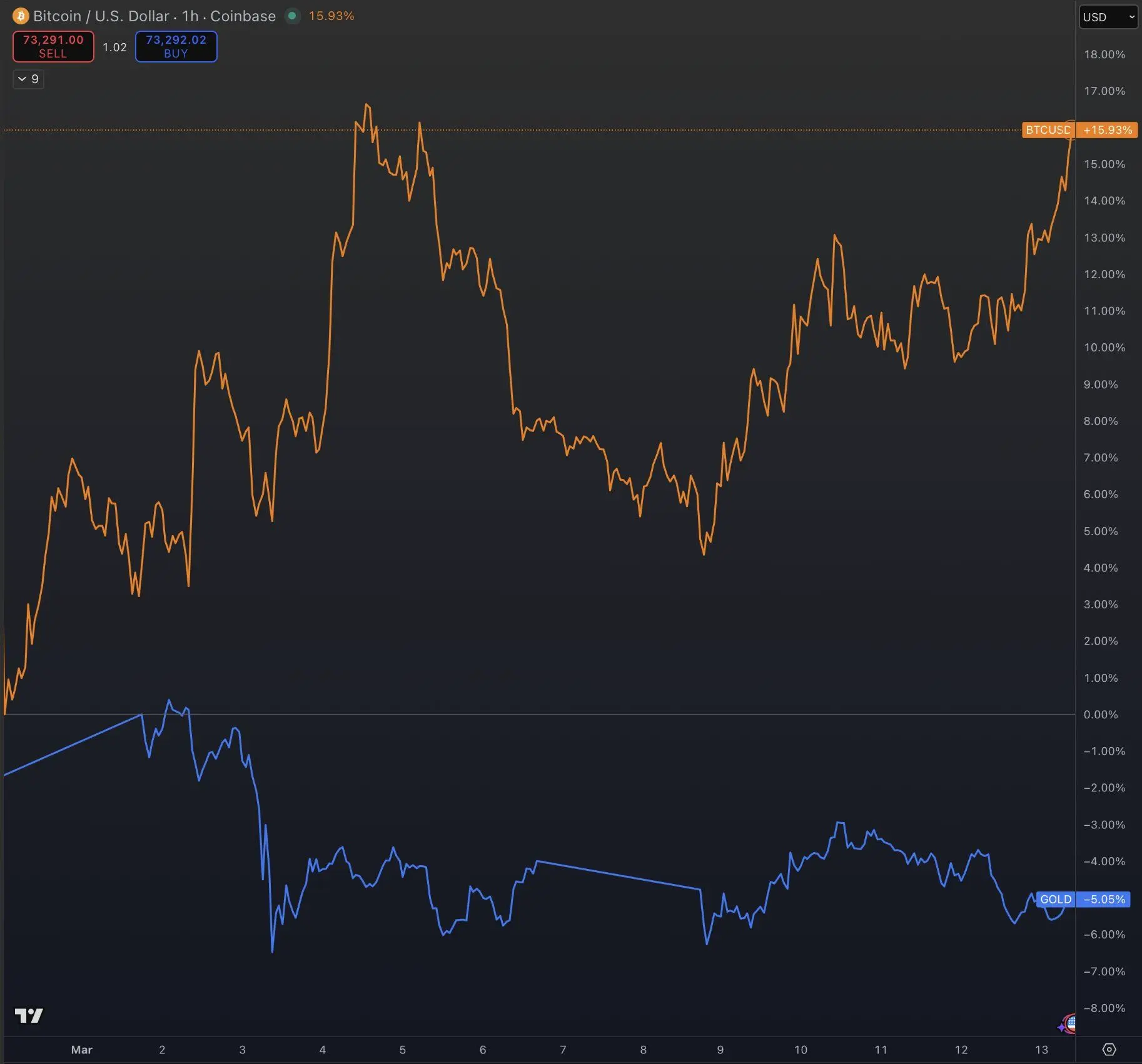The image size is (1142, 1064).
Task: Open chart settings hexagon gear icon
Action: point(1109,1050)
